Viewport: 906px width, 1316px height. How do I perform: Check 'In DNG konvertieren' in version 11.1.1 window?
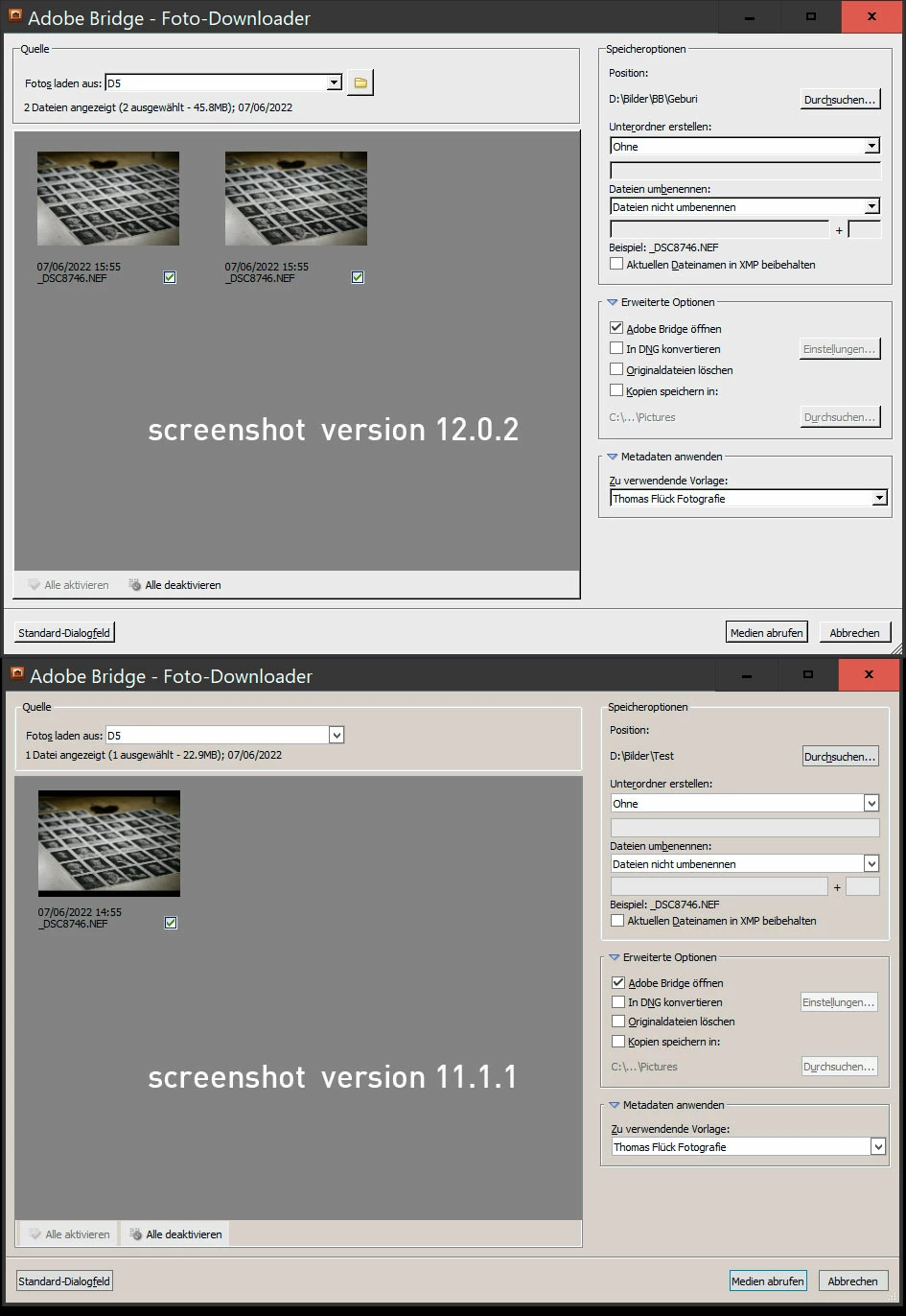pyautogui.click(x=618, y=1001)
